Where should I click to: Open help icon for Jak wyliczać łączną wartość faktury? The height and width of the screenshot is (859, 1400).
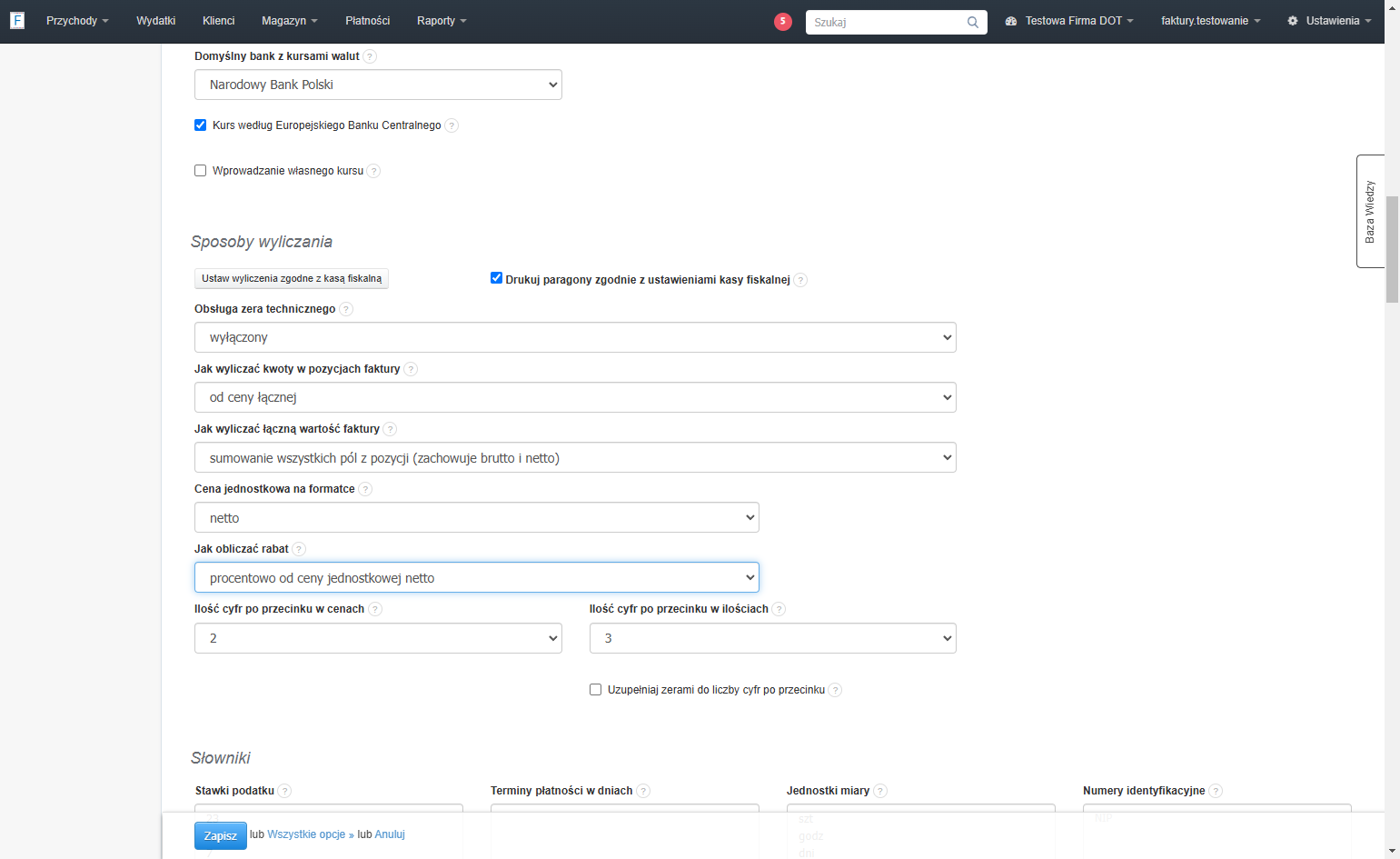390,429
